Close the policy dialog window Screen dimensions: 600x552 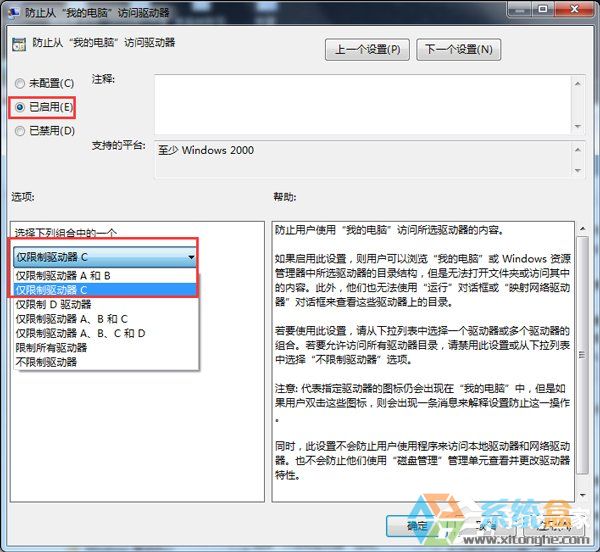(574, 9)
